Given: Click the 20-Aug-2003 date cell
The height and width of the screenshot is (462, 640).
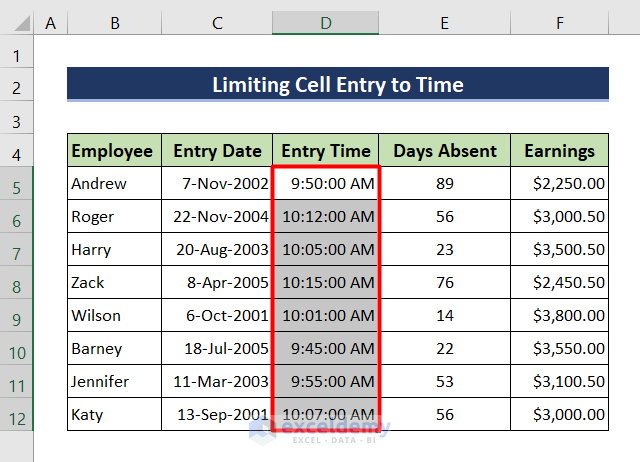Looking at the screenshot, I should [217, 250].
